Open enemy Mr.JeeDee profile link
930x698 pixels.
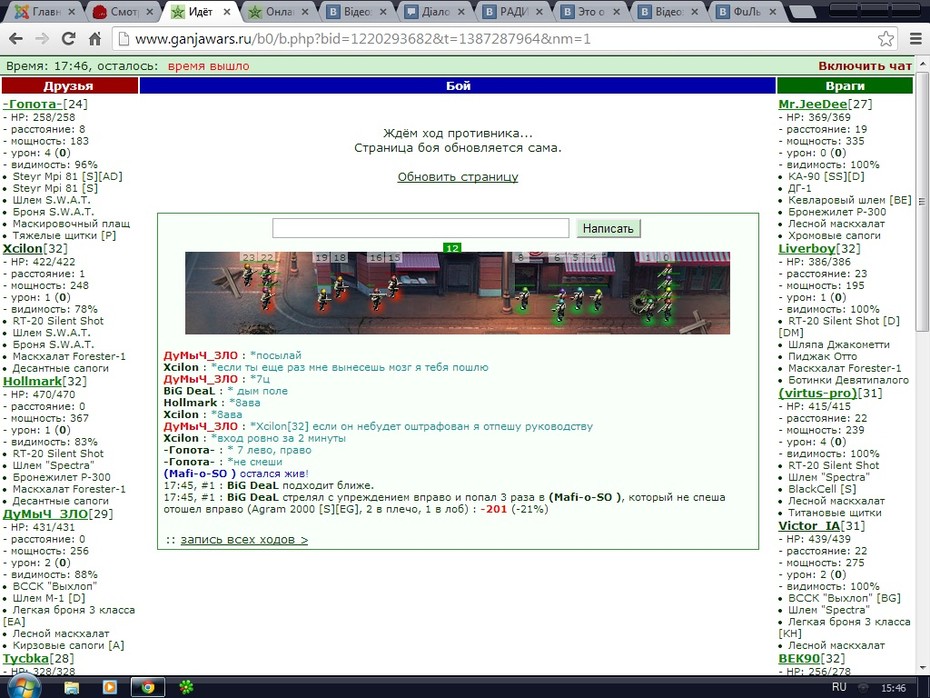pos(813,104)
